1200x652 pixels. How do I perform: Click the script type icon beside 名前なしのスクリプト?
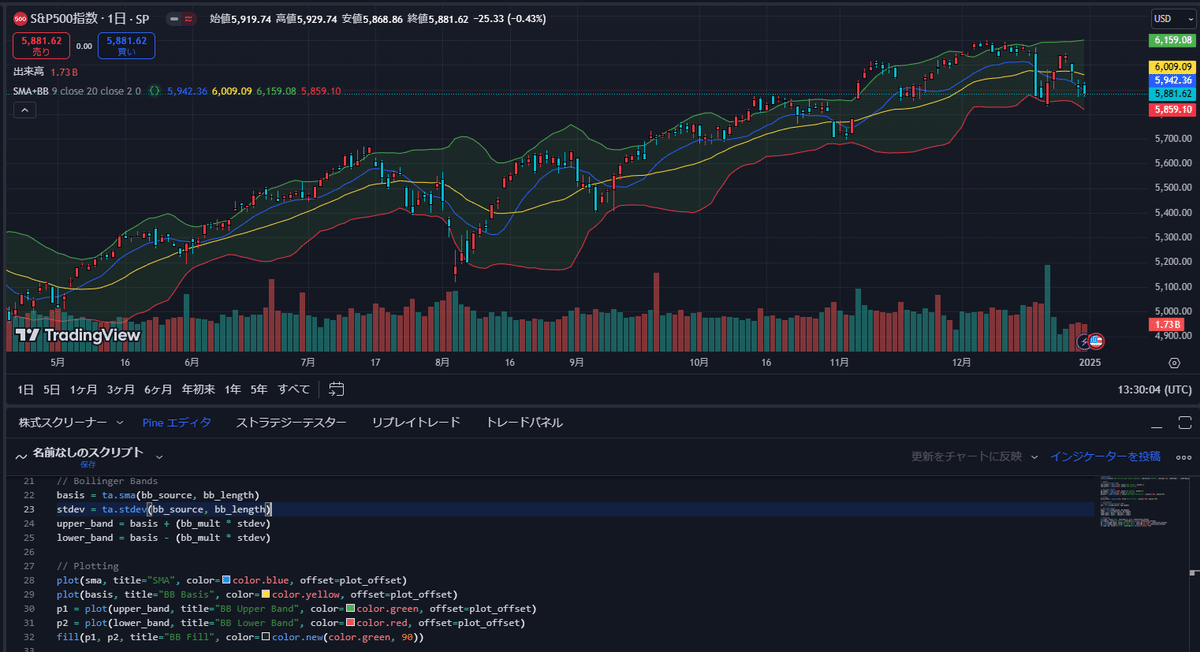pyautogui.click(x=21, y=455)
